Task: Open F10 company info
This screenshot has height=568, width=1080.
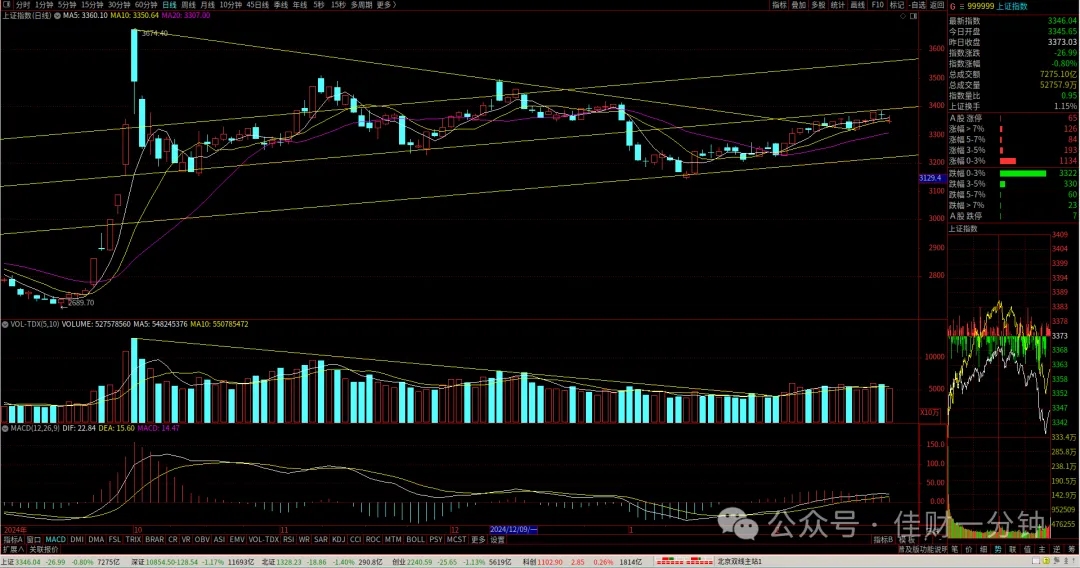Action: click(877, 5)
